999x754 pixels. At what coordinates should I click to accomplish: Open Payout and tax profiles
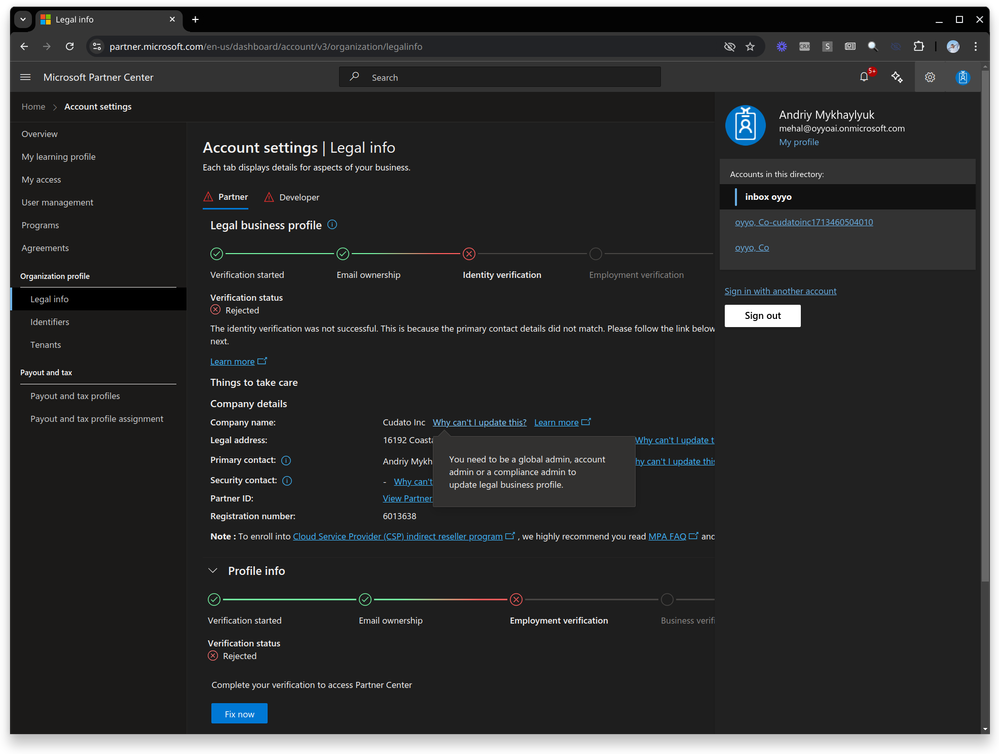point(75,396)
